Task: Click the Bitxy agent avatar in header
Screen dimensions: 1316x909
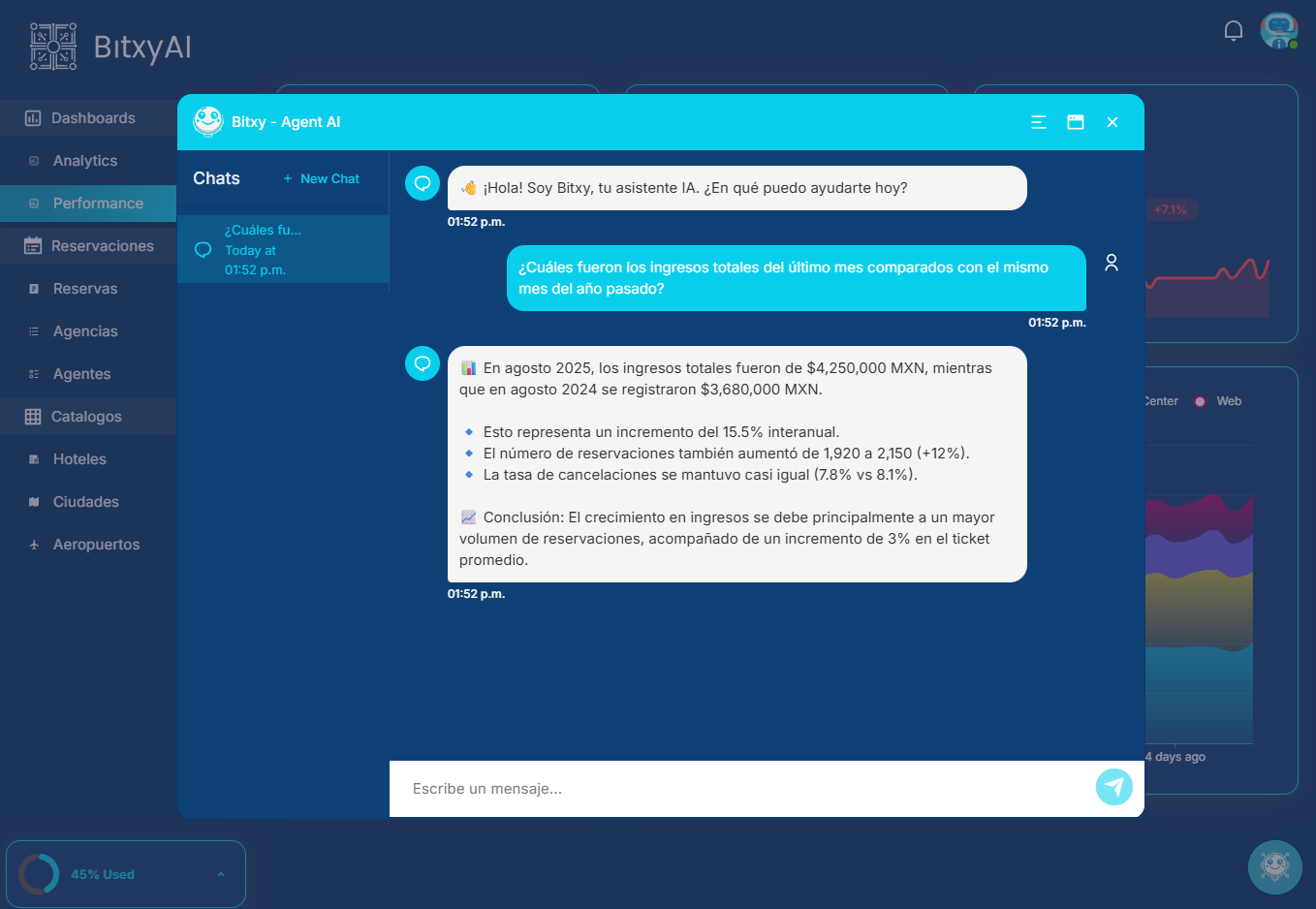Action: pos(208,122)
